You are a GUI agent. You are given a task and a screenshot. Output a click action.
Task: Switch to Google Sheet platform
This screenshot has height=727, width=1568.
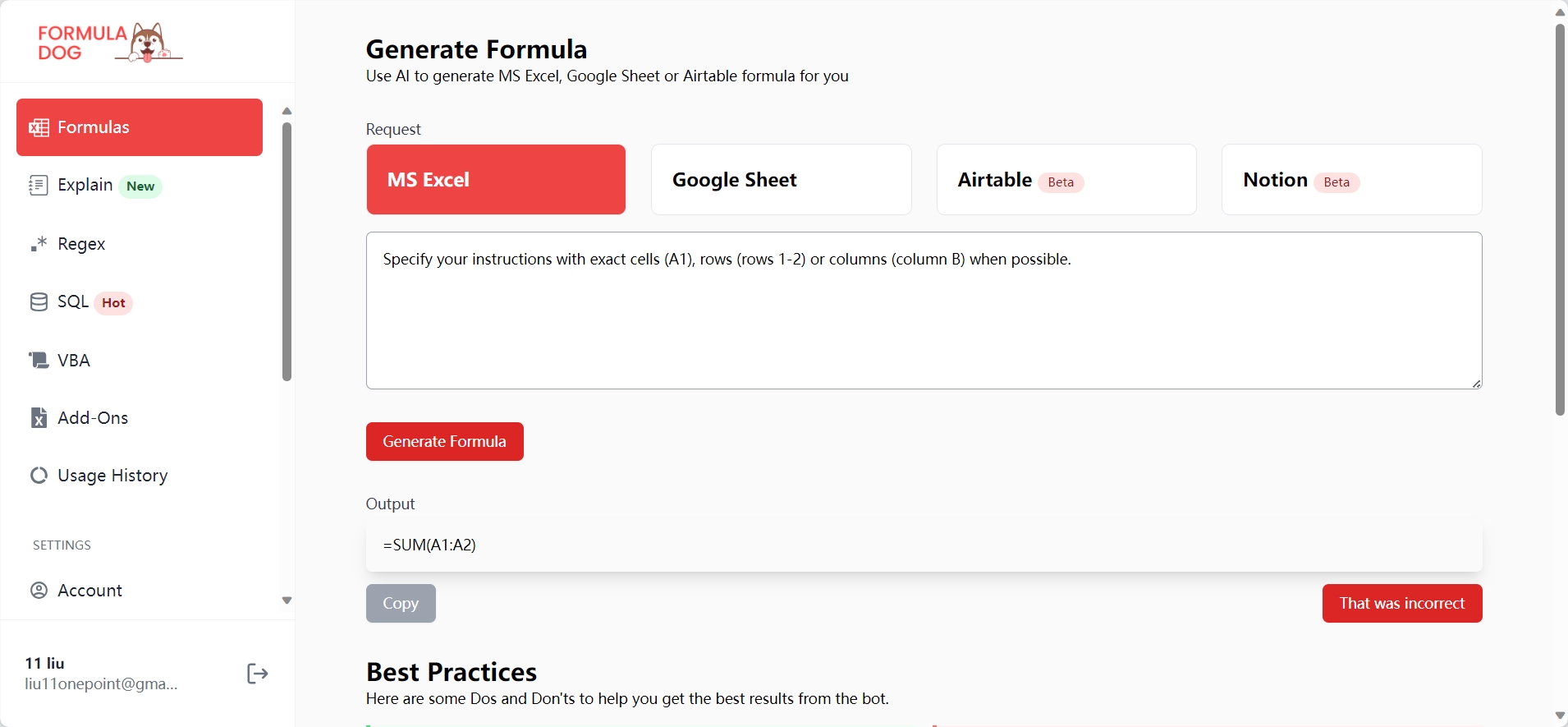[x=781, y=180]
